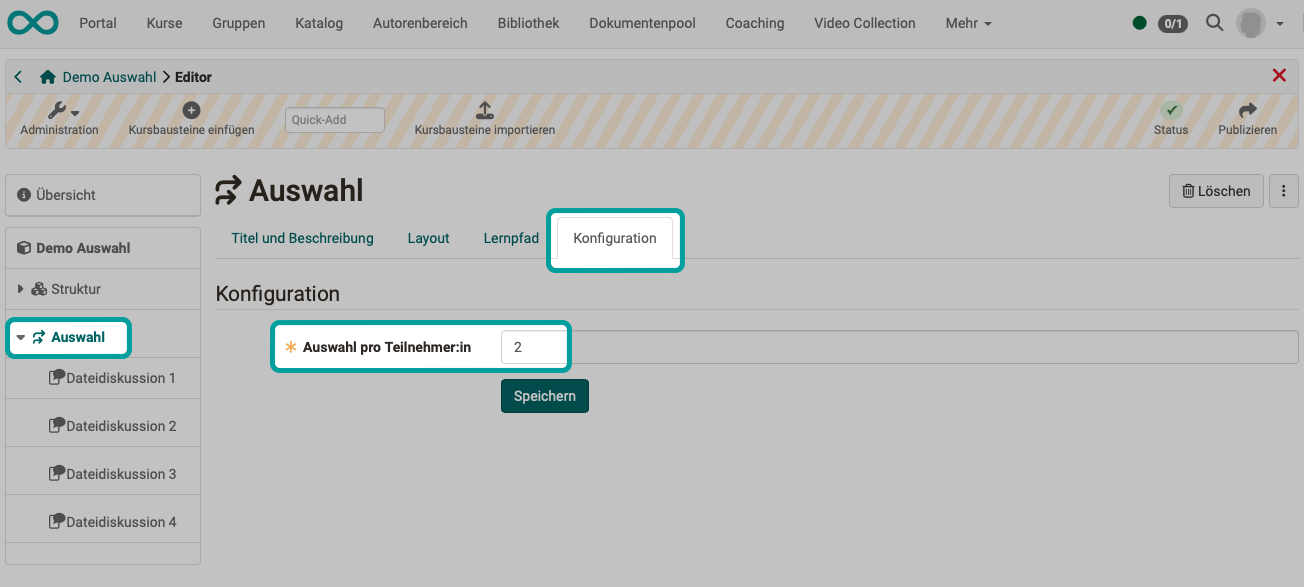Expand the Struktur tree node
The height and width of the screenshot is (587, 1304).
[x=20, y=288]
